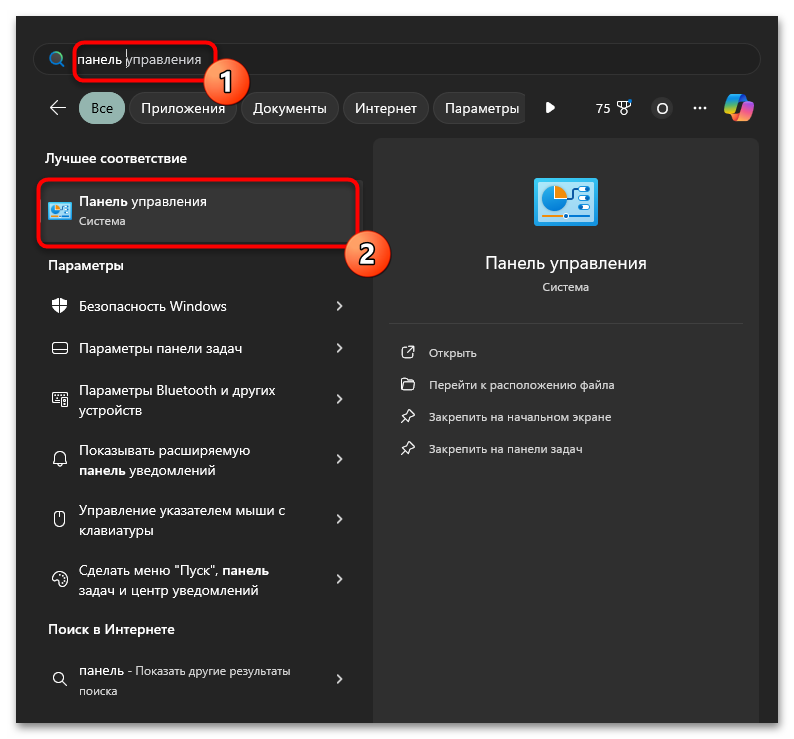The width and height of the screenshot is (794, 739).
Task: Click the large Control Panel icon in preview pane
Action: click(x=565, y=202)
